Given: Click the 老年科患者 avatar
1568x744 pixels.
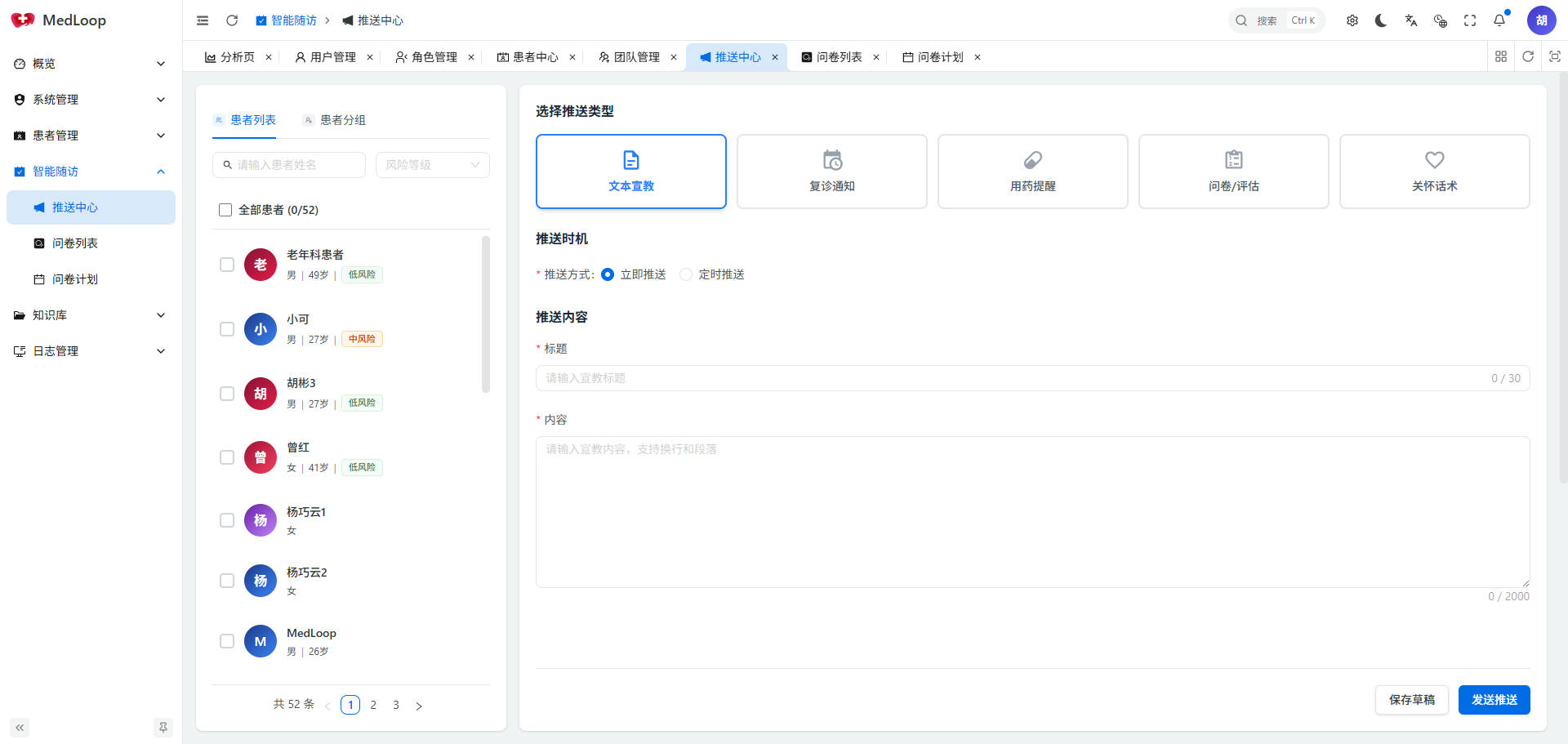Looking at the screenshot, I should (x=261, y=265).
